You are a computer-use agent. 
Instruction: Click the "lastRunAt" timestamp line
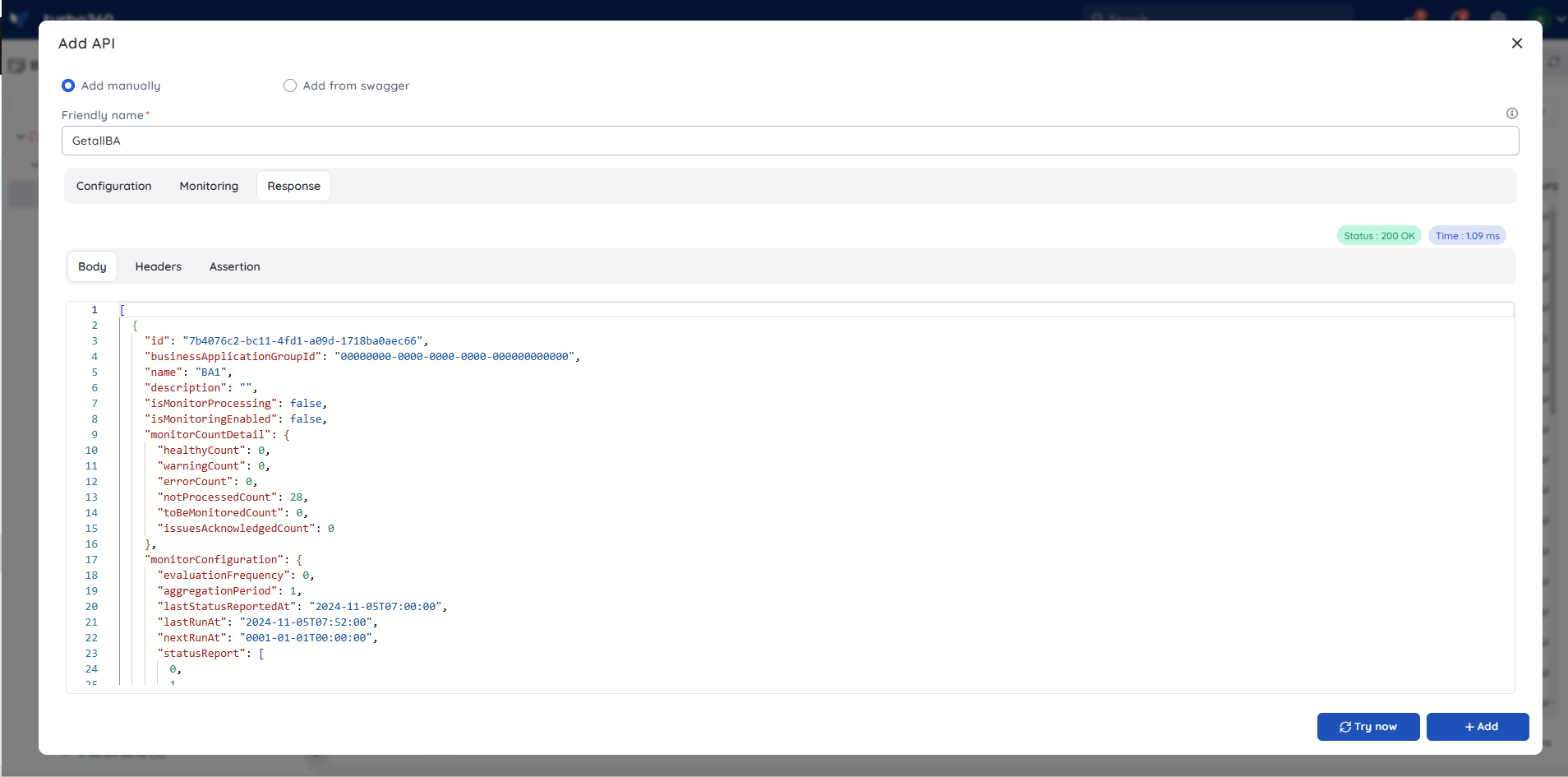[x=267, y=622]
